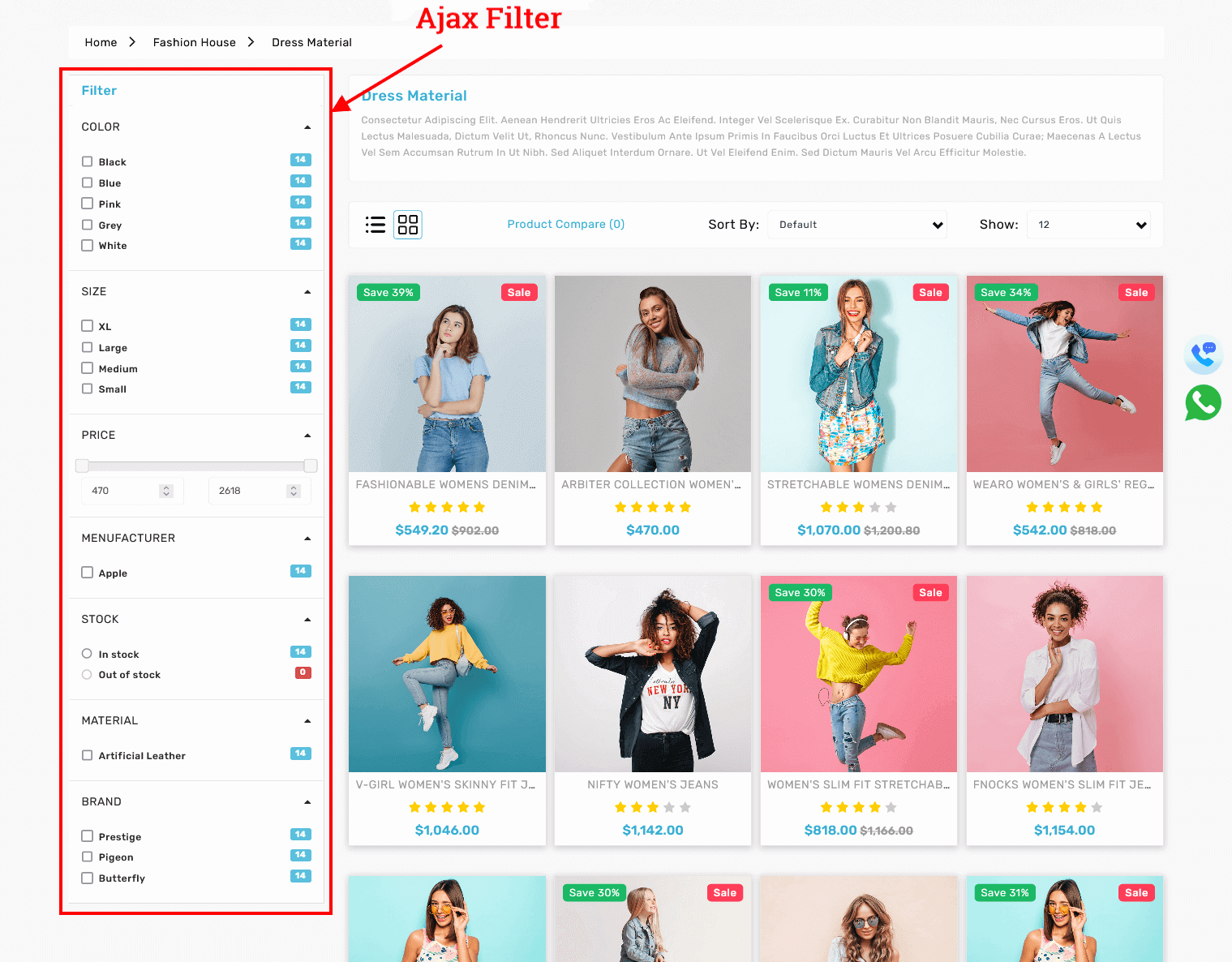Select the In stock radio option
Image resolution: width=1232 pixels, height=962 pixels.
coord(87,654)
